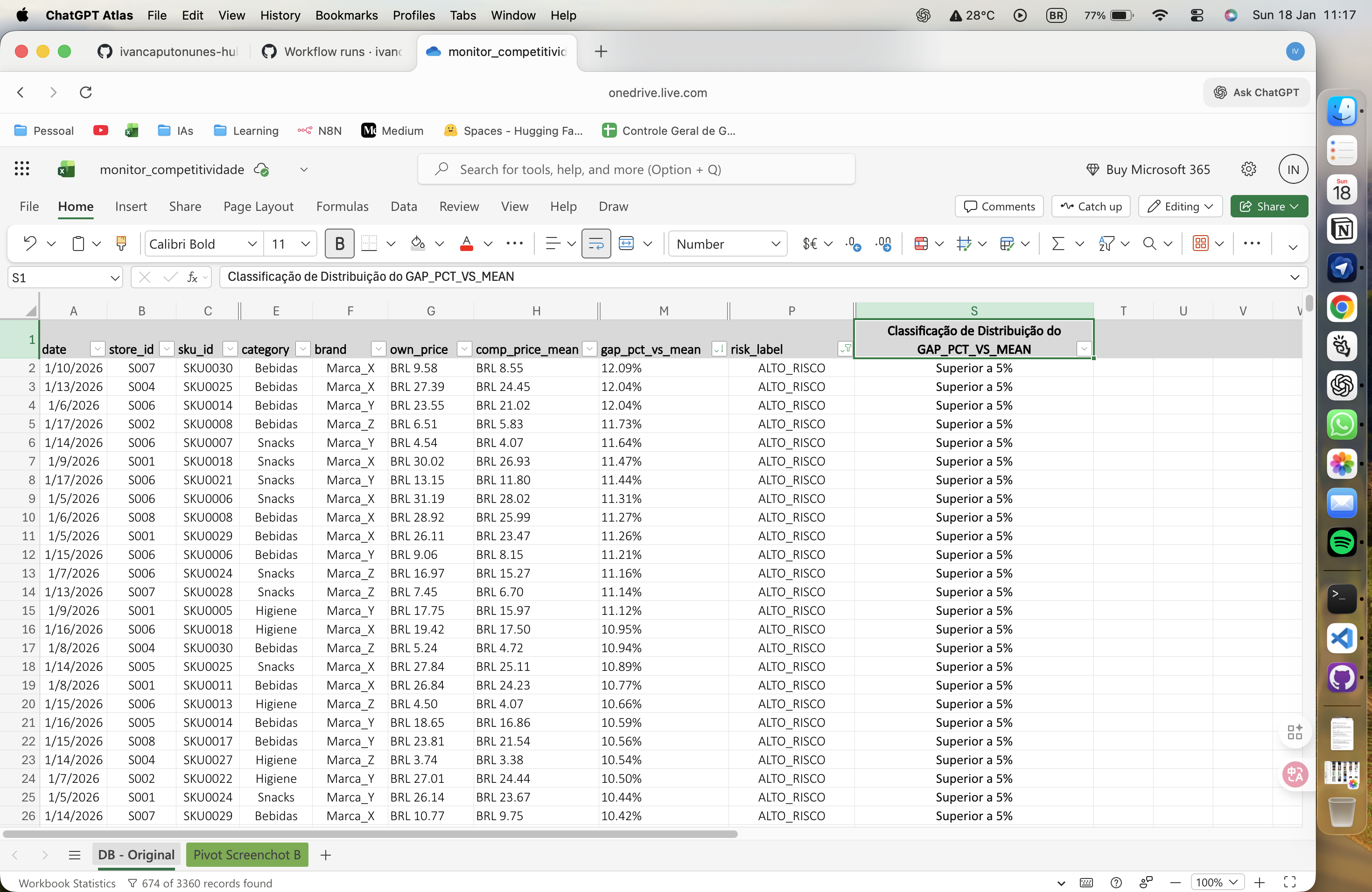Switch to Data ribbon tab
The image size is (1372, 892).
pos(404,206)
